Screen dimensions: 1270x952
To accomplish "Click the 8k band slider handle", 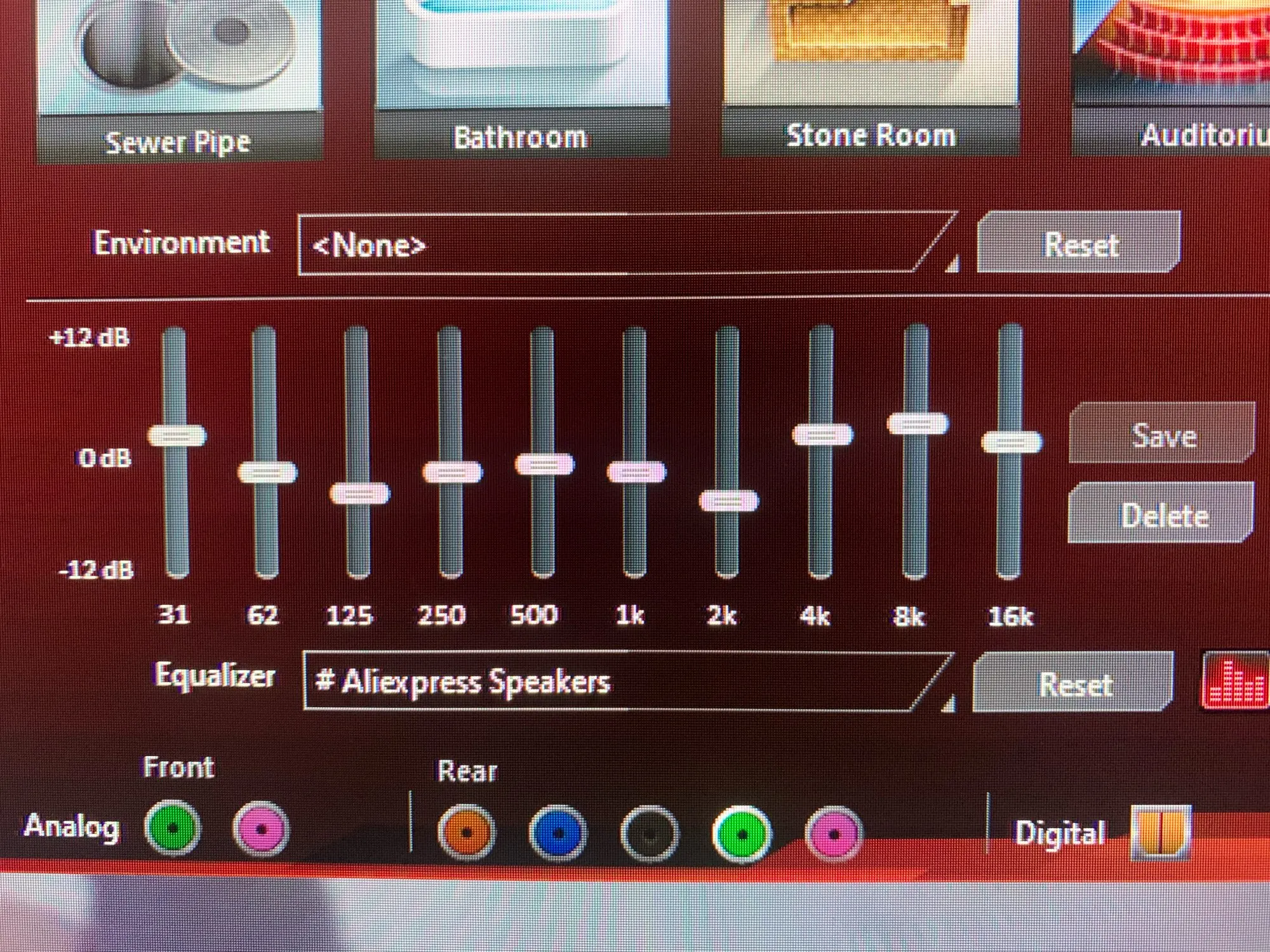I will tap(918, 423).
